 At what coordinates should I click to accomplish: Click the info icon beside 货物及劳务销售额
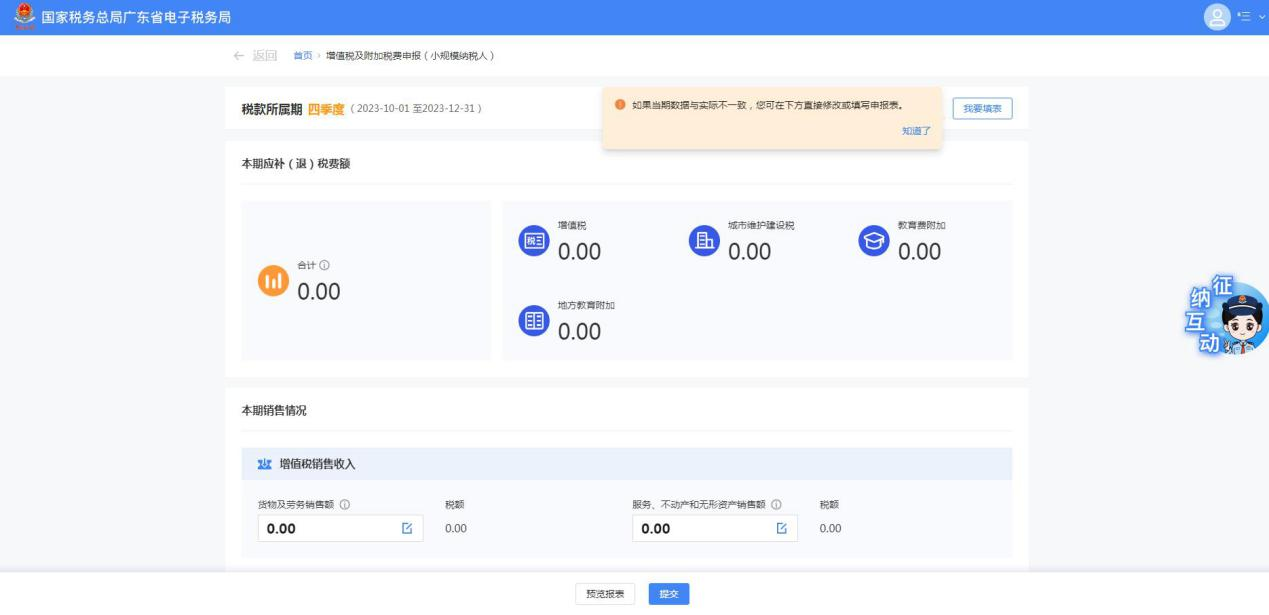tap(344, 504)
